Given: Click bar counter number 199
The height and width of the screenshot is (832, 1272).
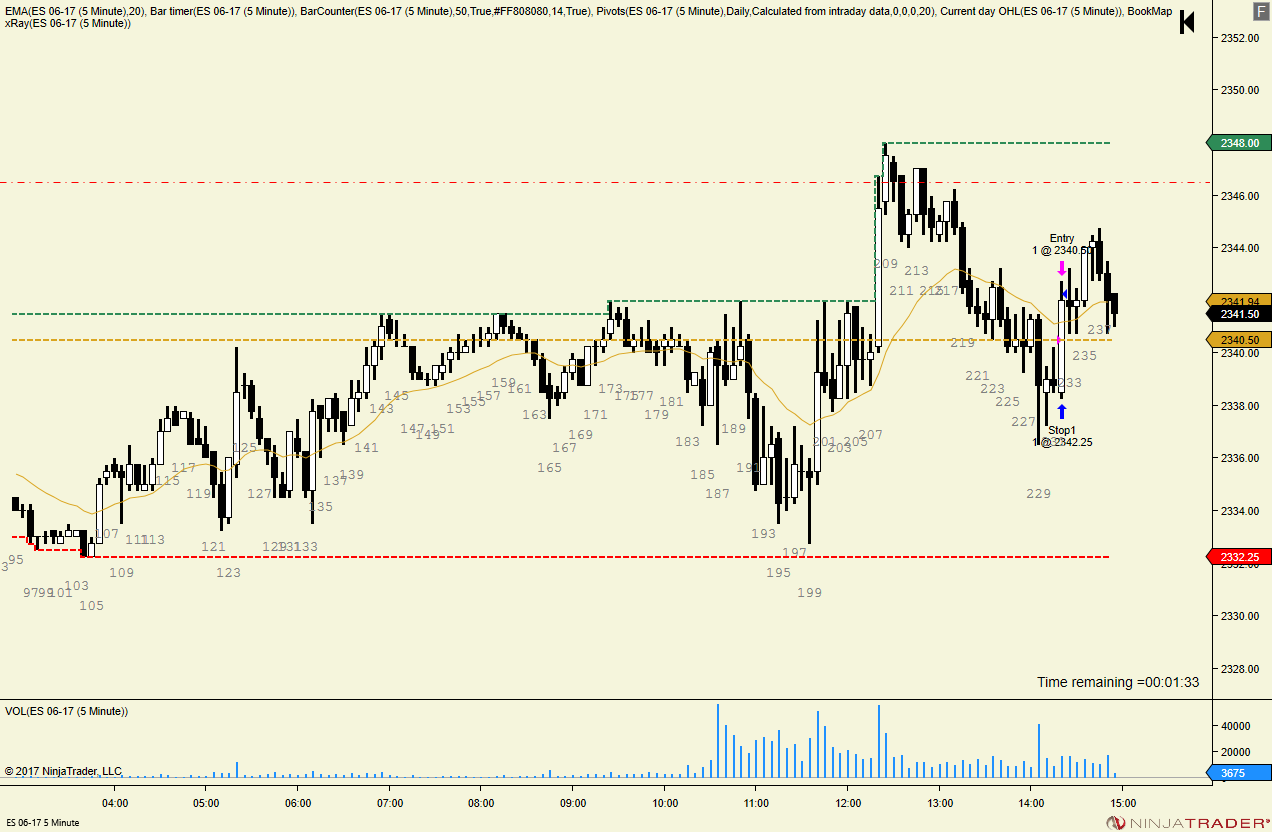Looking at the screenshot, I should pyautogui.click(x=810, y=593).
